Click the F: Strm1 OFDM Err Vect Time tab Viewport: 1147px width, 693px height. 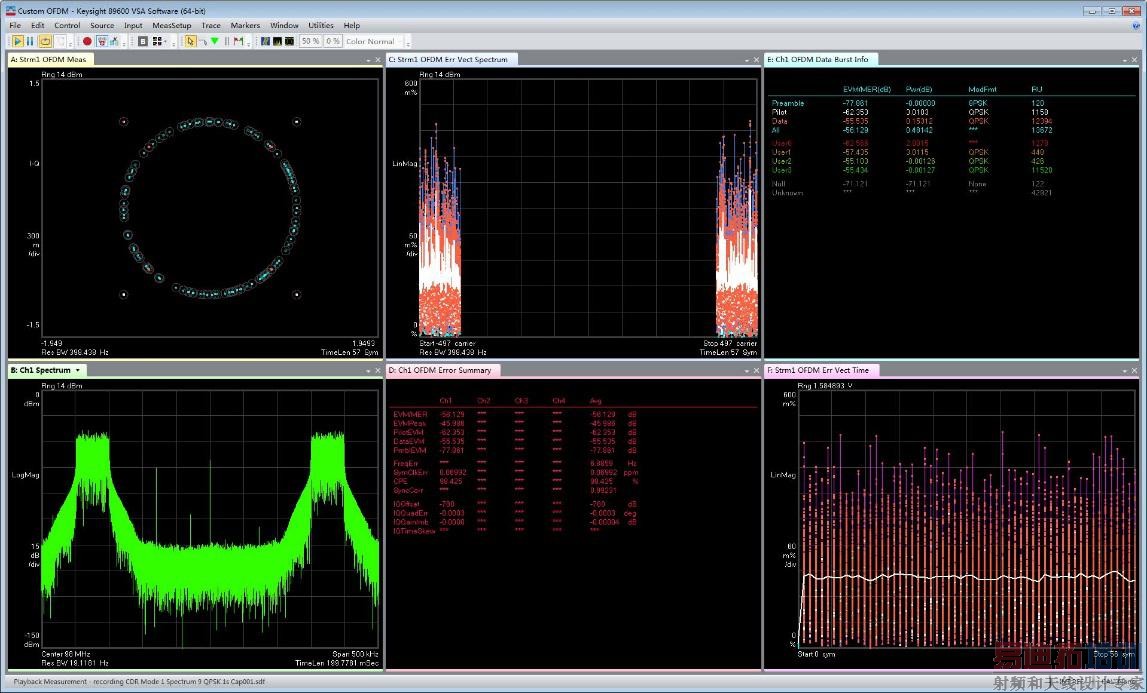pyautogui.click(x=820, y=370)
